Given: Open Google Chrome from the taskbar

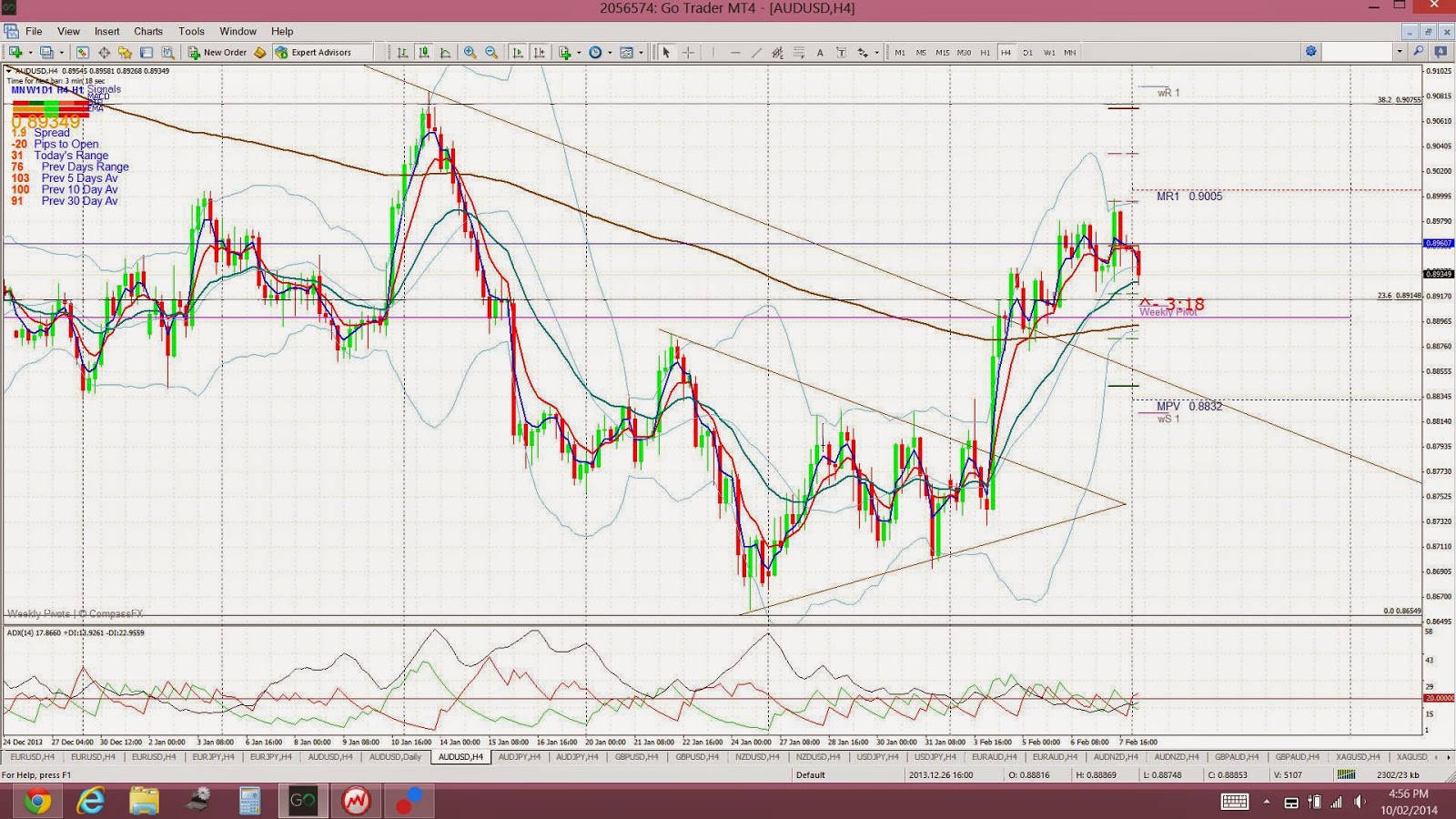Looking at the screenshot, I should pyautogui.click(x=37, y=801).
